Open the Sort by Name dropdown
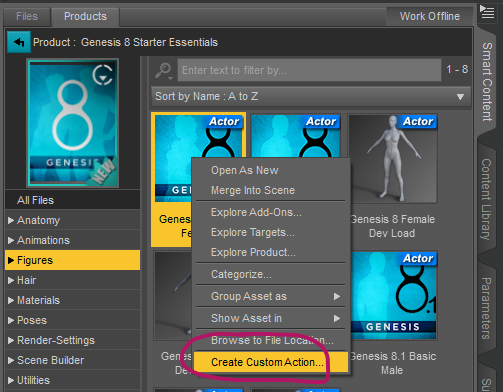Image resolution: width=503 pixels, height=392 pixels. (311, 97)
